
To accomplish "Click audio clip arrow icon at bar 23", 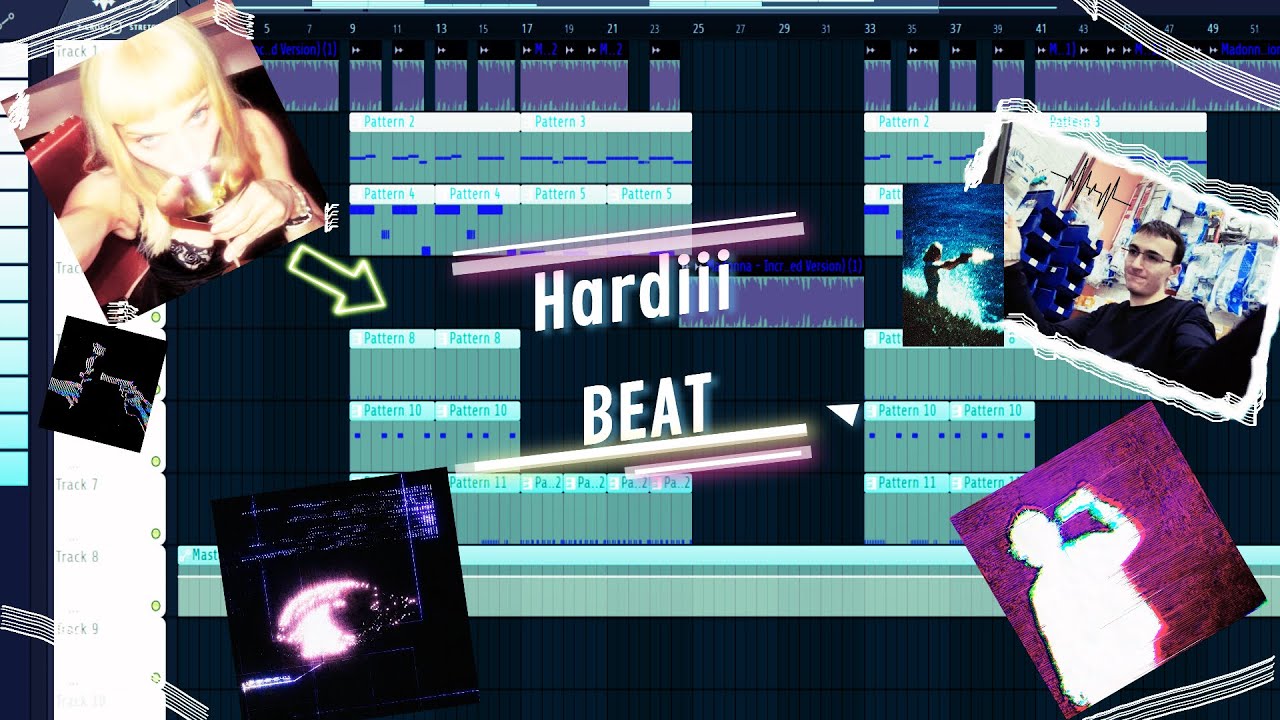I will [656, 49].
